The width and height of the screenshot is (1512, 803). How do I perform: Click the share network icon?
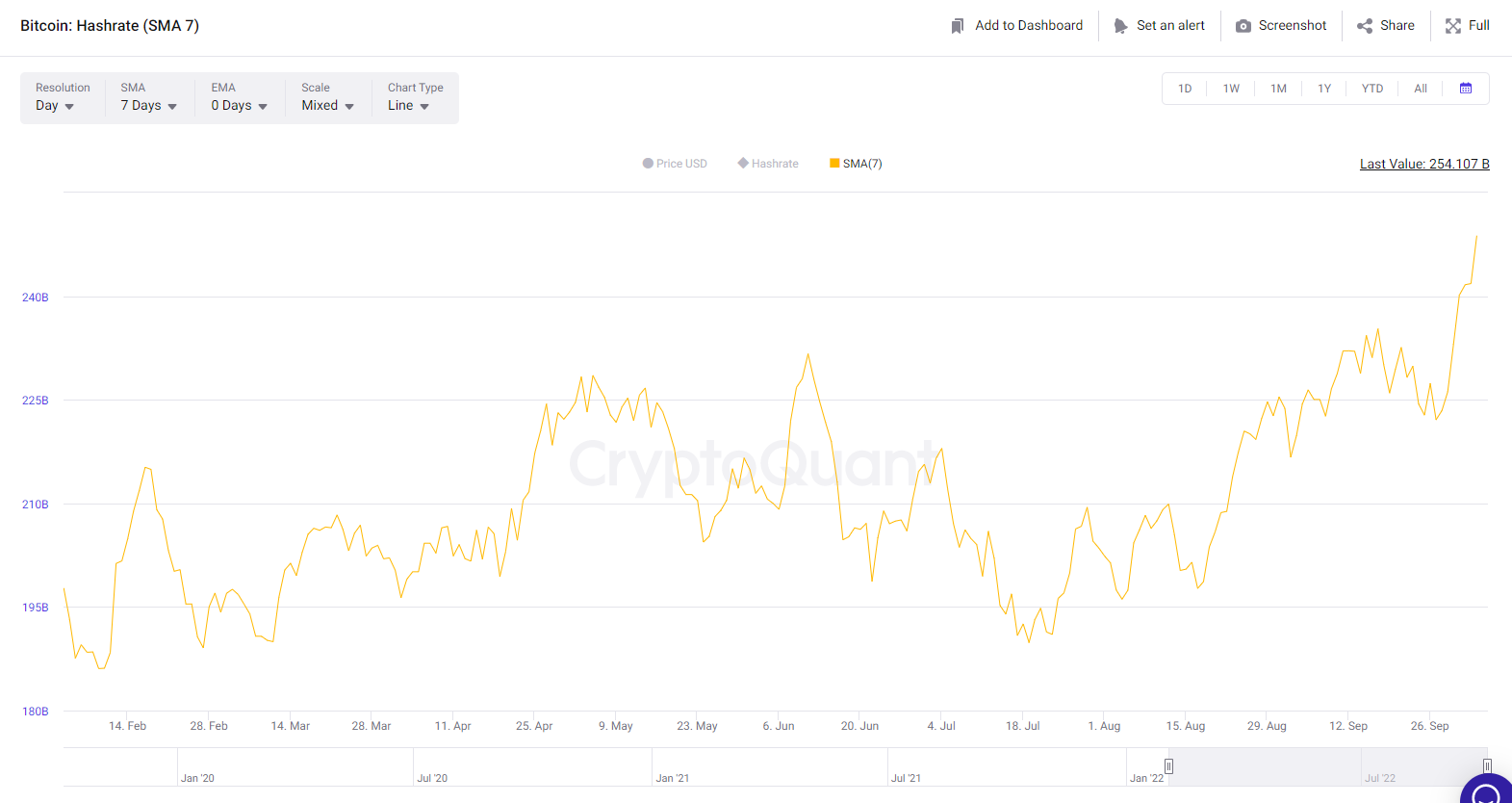pos(1365,26)
